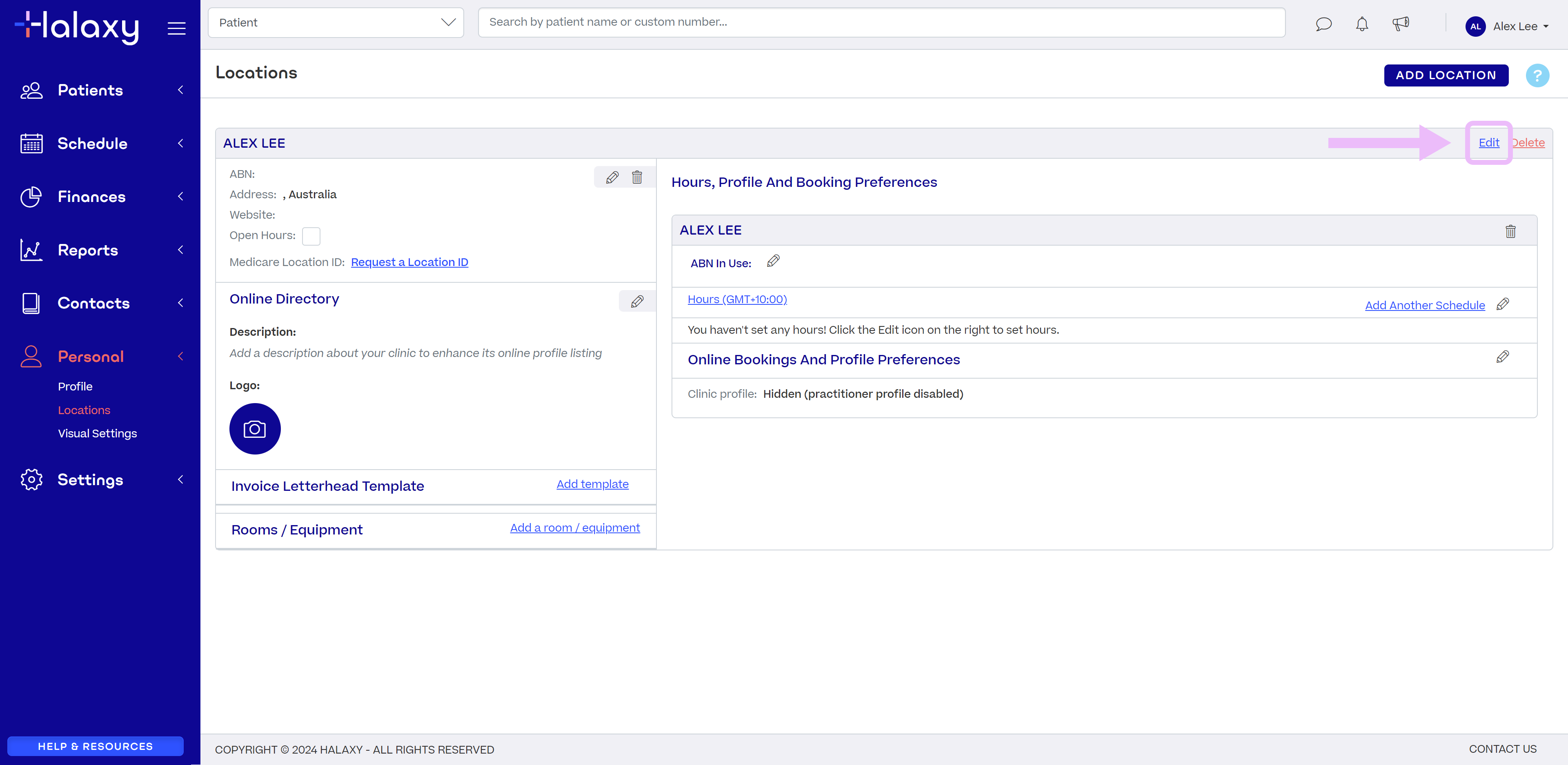Click HELP & RESOURCES button
The image size is (1568, 765).
96,746
